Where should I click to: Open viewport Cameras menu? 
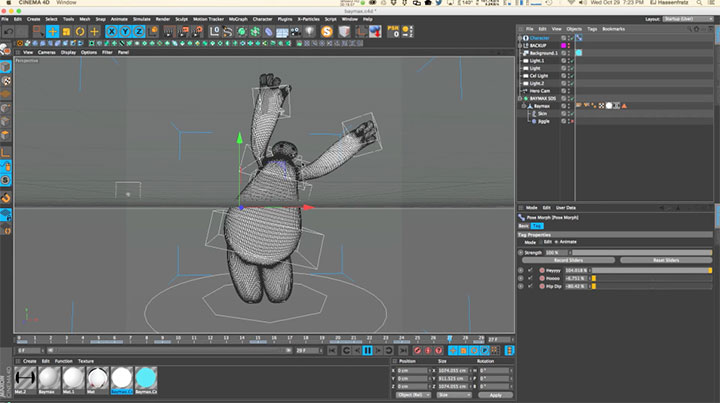[46, 52]
